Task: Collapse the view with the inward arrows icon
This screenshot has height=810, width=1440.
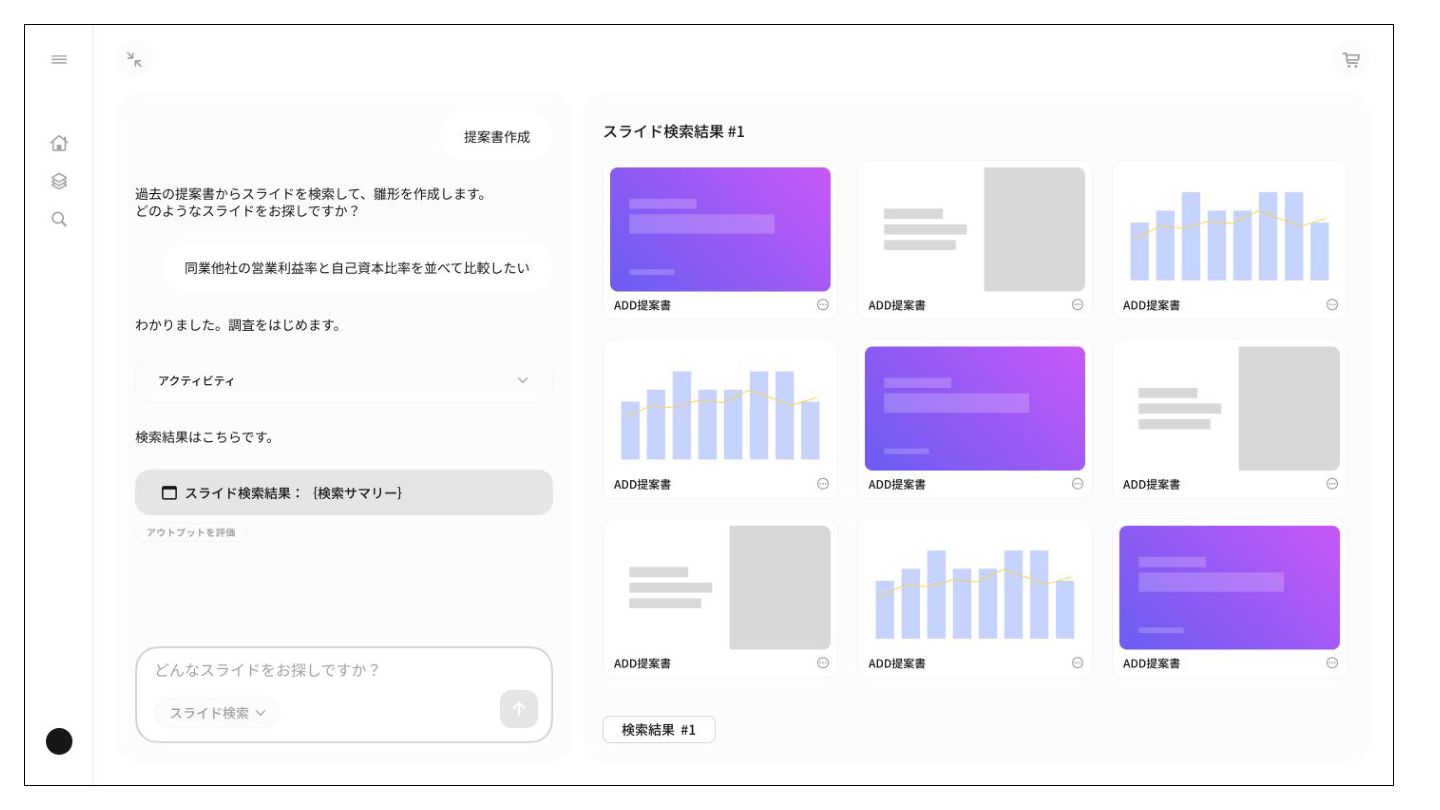Action: (134, 60)
